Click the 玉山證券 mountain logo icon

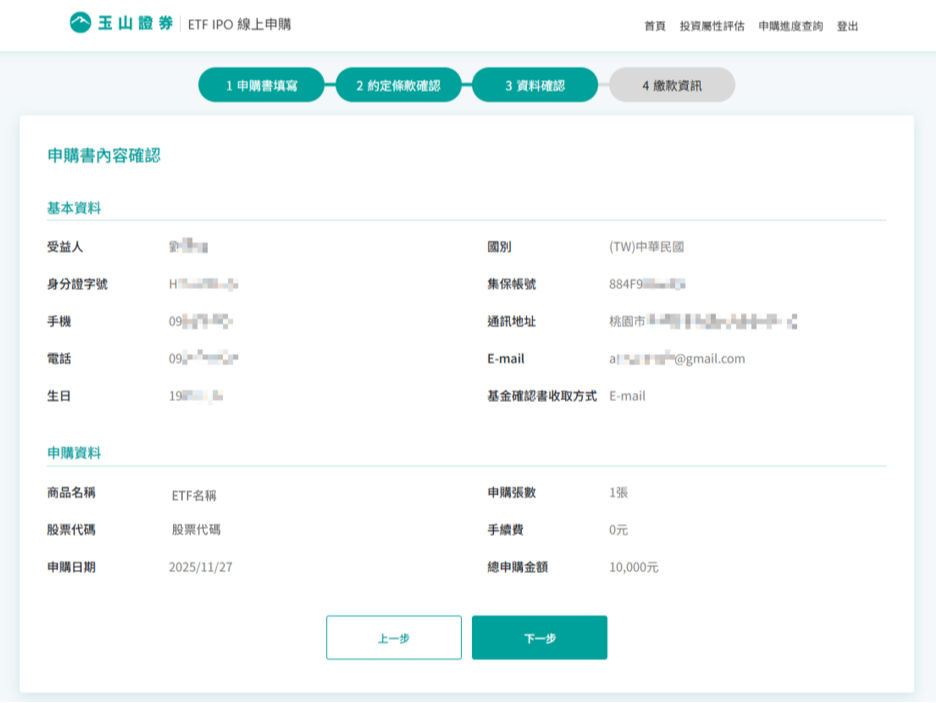click(x=80, y=23)
